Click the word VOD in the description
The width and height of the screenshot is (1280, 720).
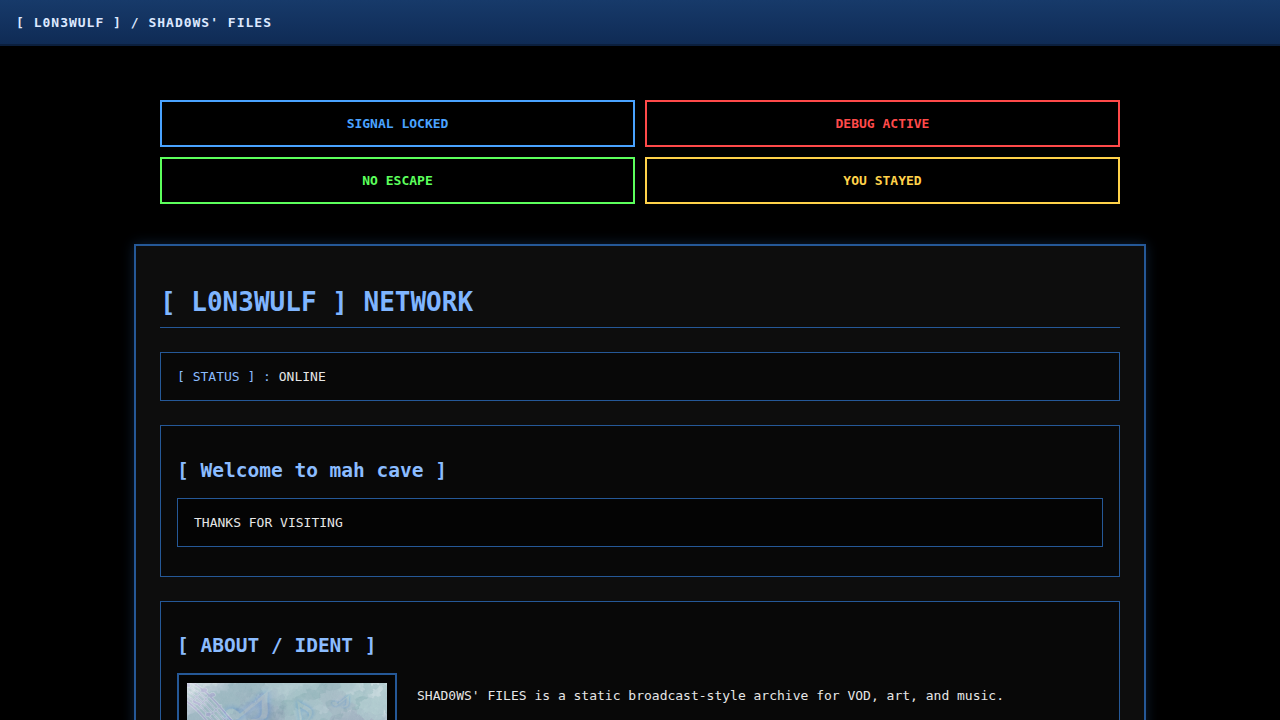point(859,696)
